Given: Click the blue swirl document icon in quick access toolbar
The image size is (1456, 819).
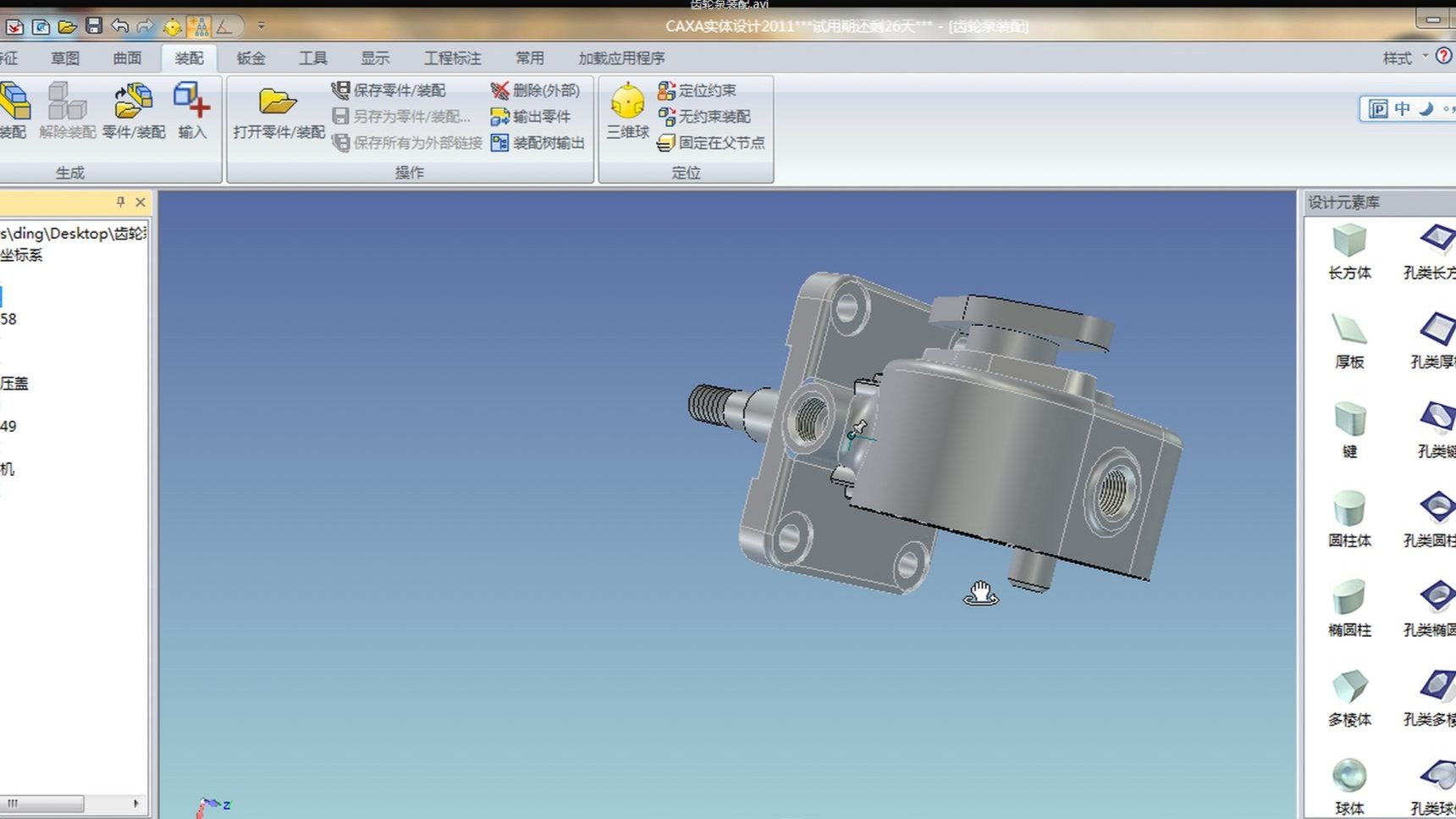Looking at the screenshot, I should pos(41,27).
